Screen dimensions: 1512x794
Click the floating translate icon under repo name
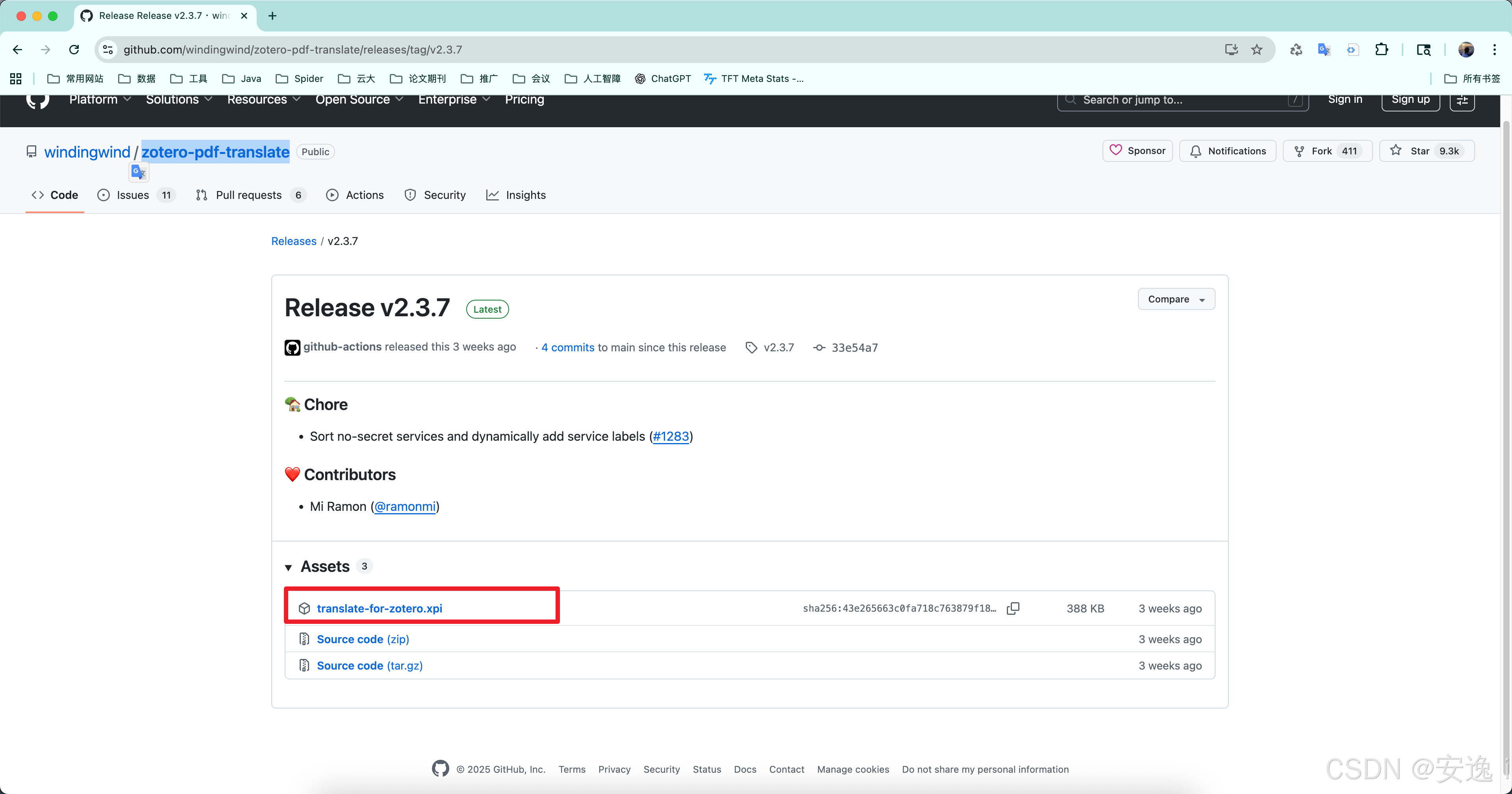coord(139,172)
